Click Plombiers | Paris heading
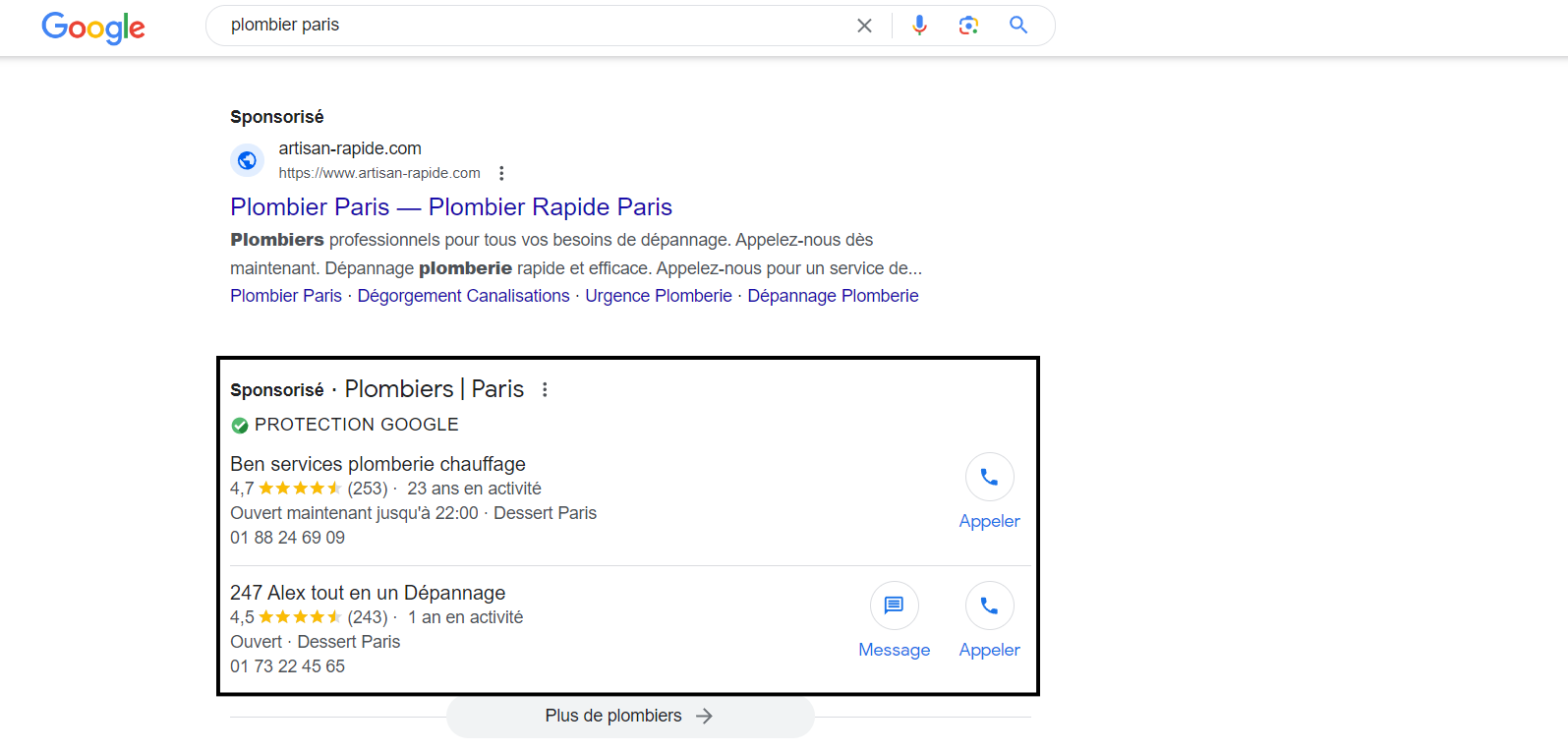The width and height of the screenshot is (1568, 750). click(434, 389)
